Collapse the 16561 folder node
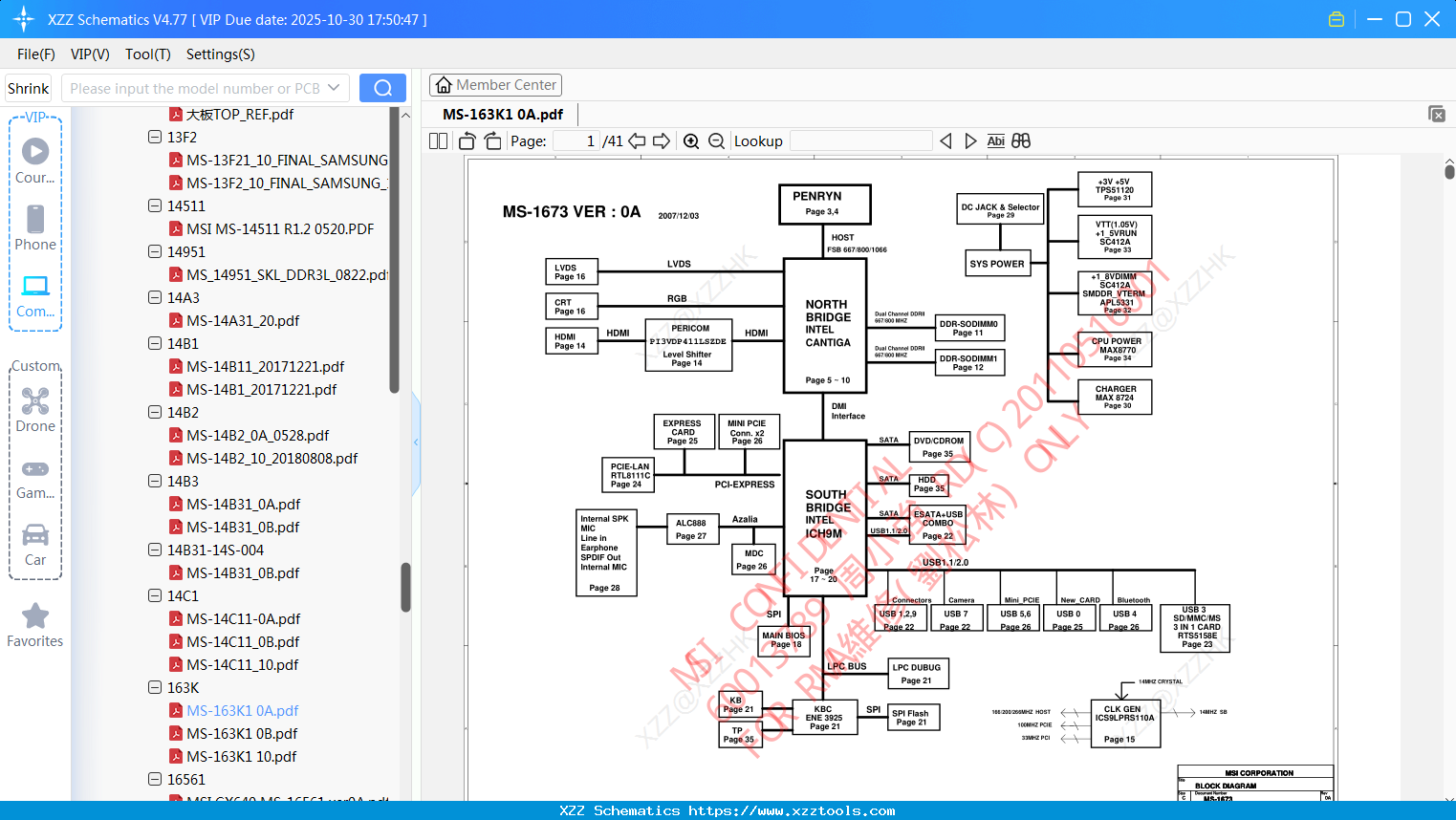1456x820 pixels. pyautogui.click(x=155, y=779)
